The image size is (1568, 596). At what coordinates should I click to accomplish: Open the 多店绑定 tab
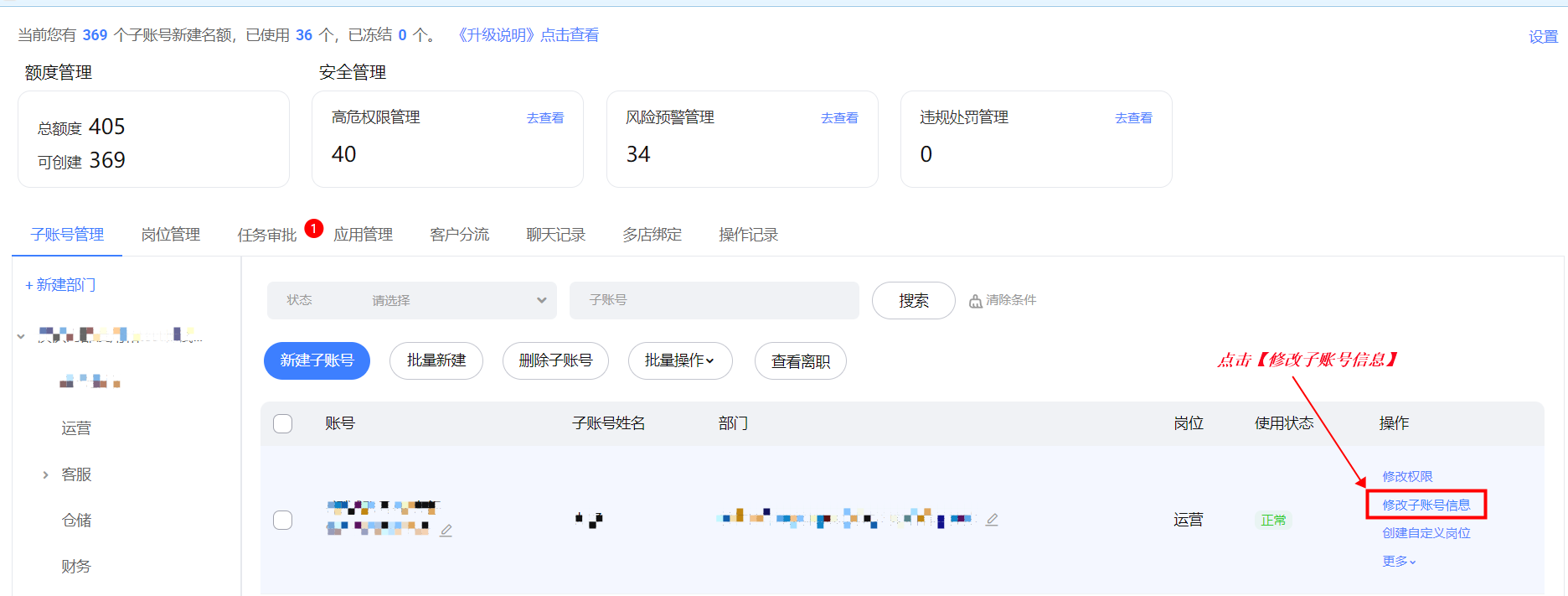pos(652,235)
